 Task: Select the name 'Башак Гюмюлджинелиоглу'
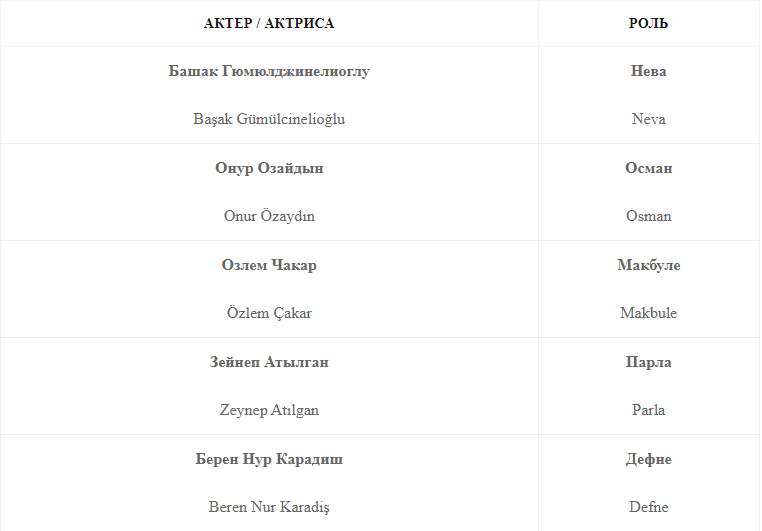coord(269,71)
